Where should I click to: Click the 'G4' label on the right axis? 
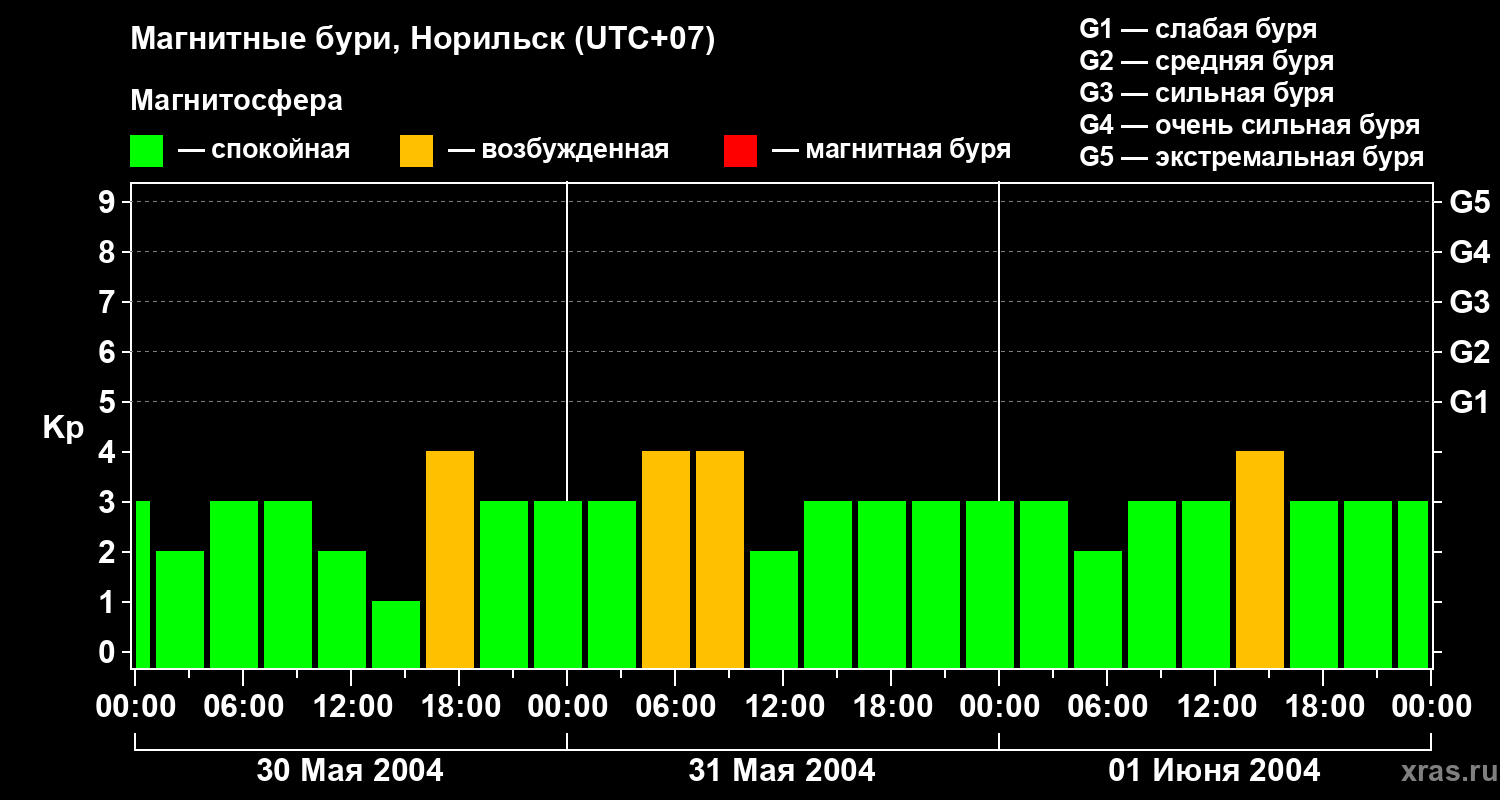(1469, 253)
